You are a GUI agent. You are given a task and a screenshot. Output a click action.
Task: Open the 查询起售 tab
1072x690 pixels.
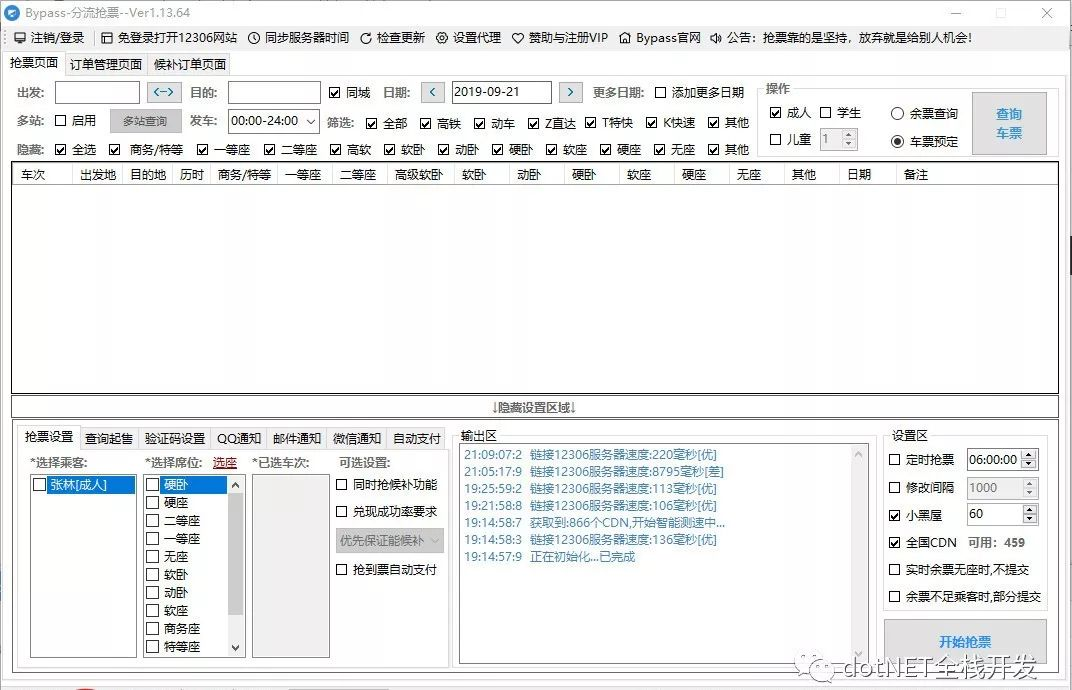[109, 438]
